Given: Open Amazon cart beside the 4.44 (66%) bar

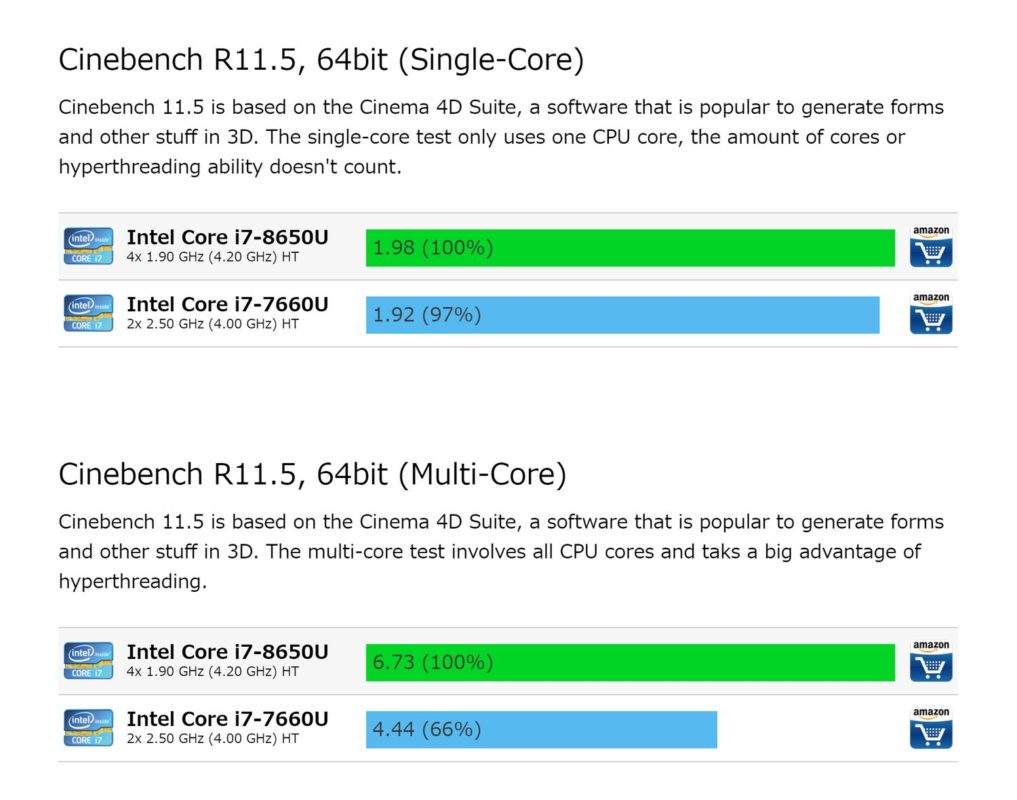Looking at the screenshot, I should point(931,728).
